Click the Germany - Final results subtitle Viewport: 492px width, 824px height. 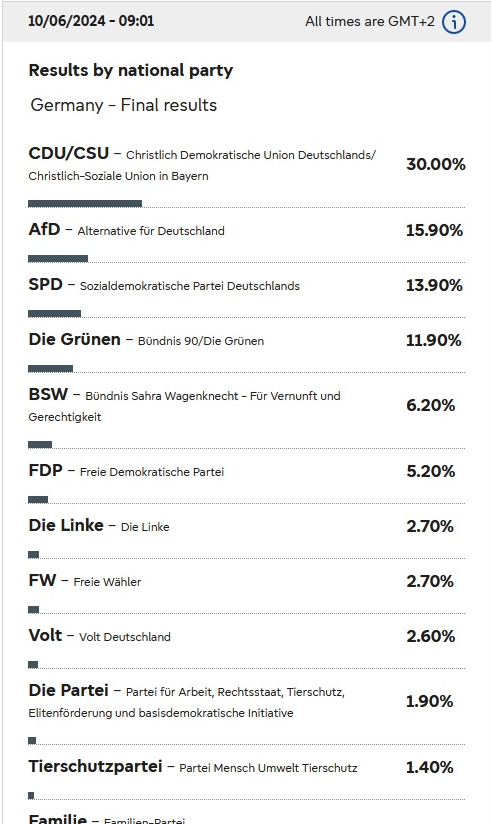[124, 105]
